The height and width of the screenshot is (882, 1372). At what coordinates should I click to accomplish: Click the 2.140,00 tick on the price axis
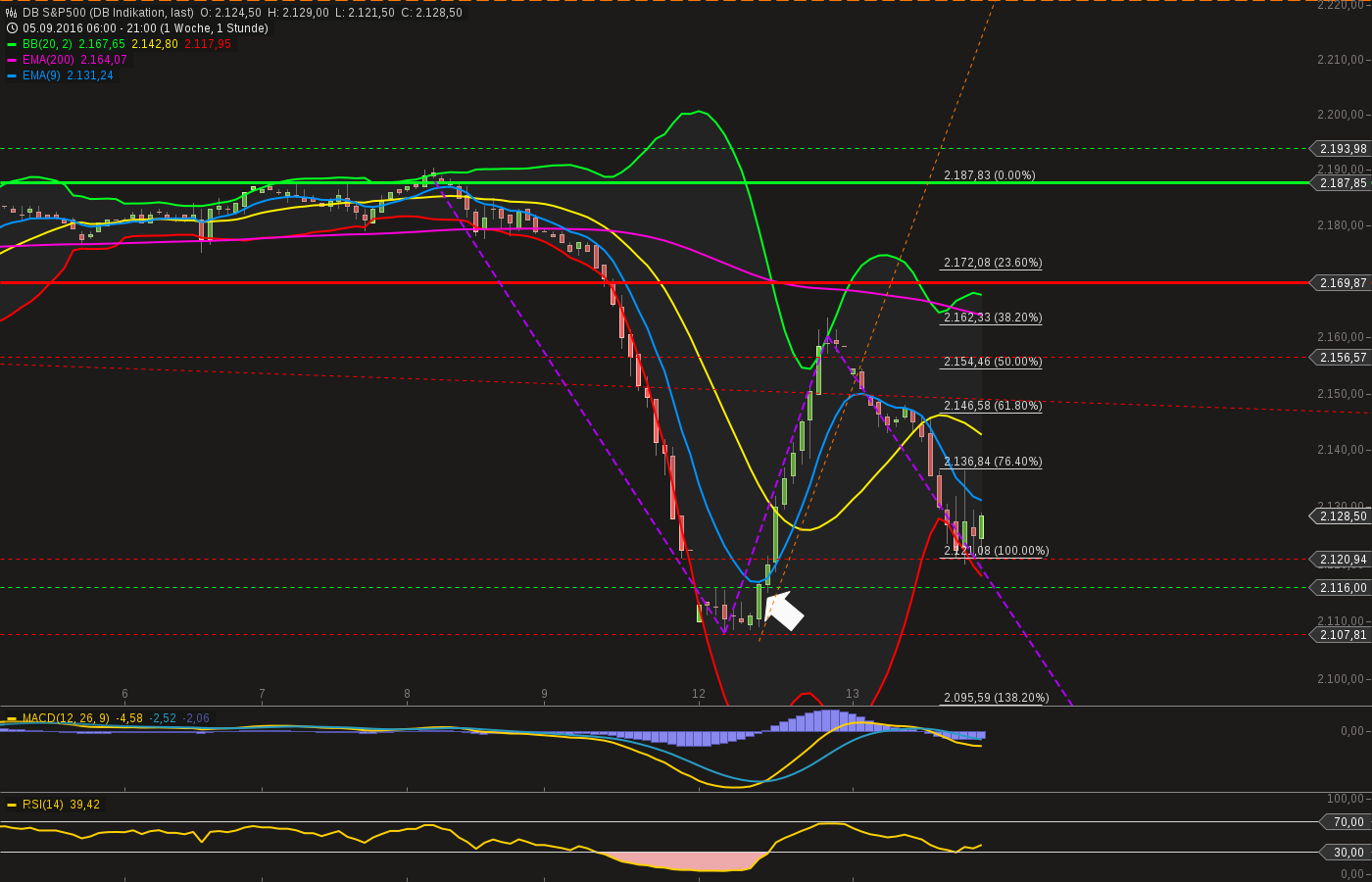pos(1343,450)
